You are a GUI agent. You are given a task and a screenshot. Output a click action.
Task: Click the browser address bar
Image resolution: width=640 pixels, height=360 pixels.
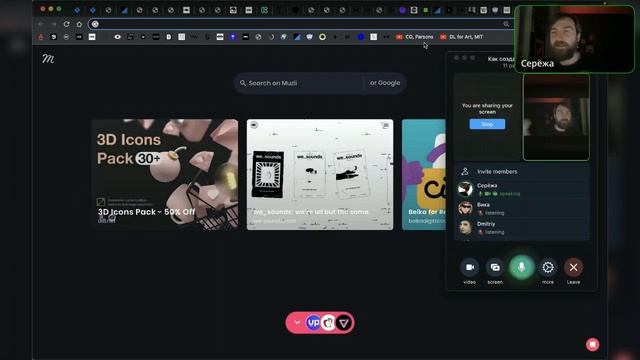(300, 24)
